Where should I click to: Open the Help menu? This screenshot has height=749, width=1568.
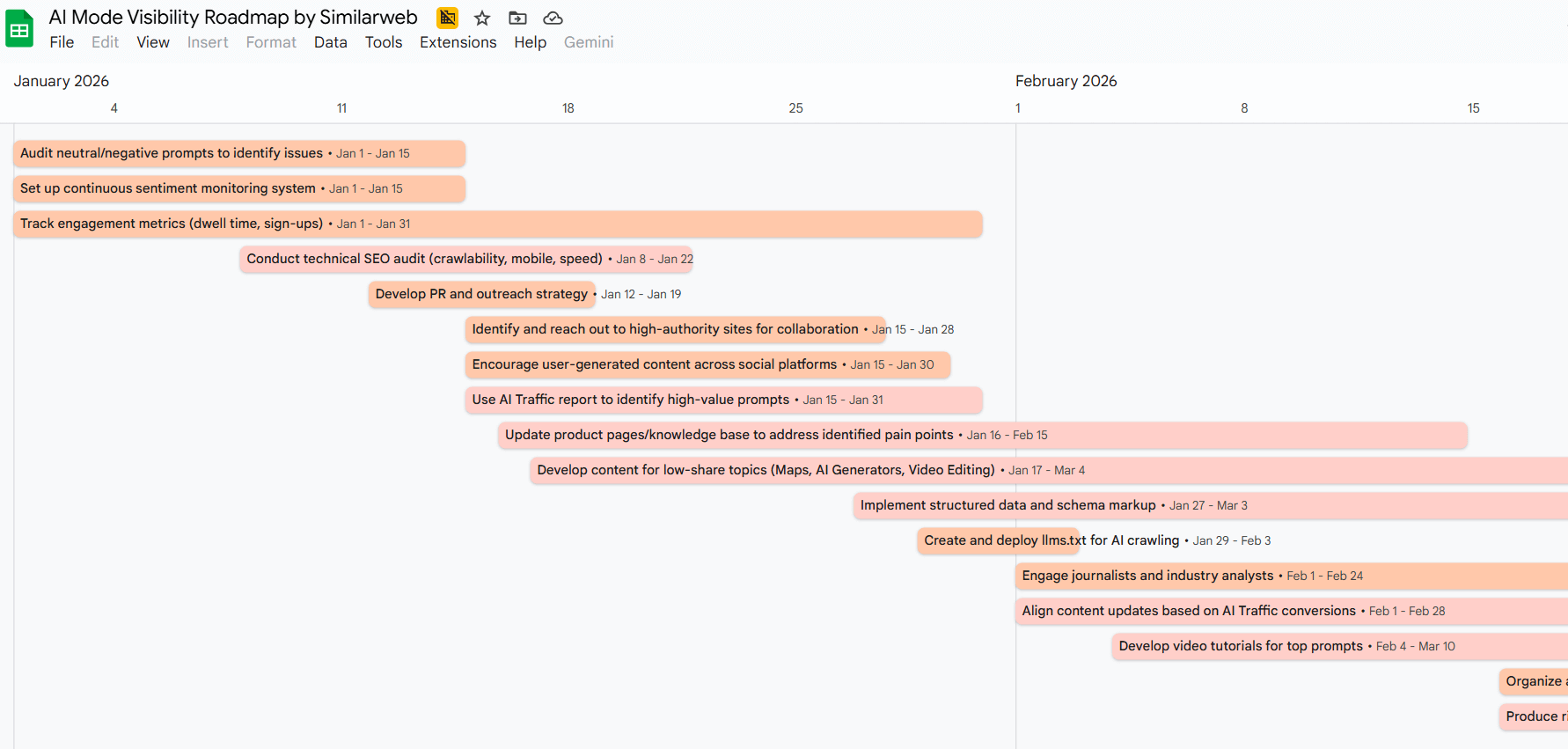click(x=531, y=42)
